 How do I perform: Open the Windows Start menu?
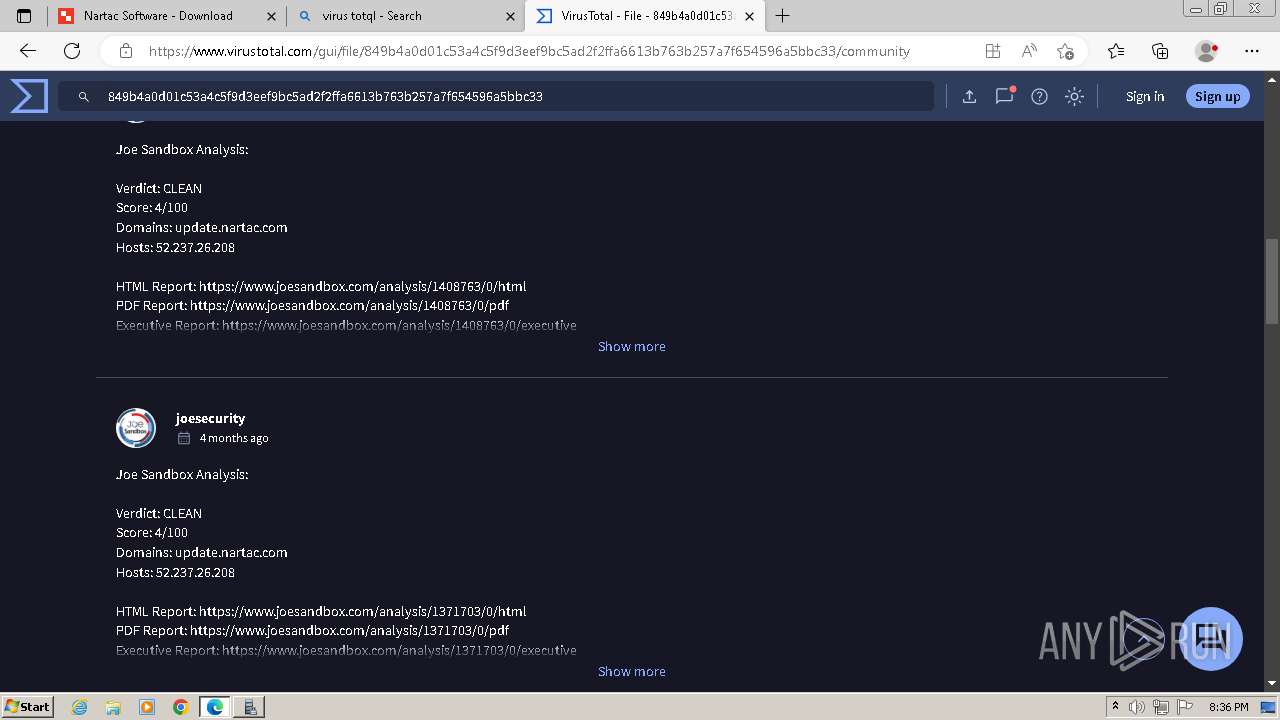28,707
